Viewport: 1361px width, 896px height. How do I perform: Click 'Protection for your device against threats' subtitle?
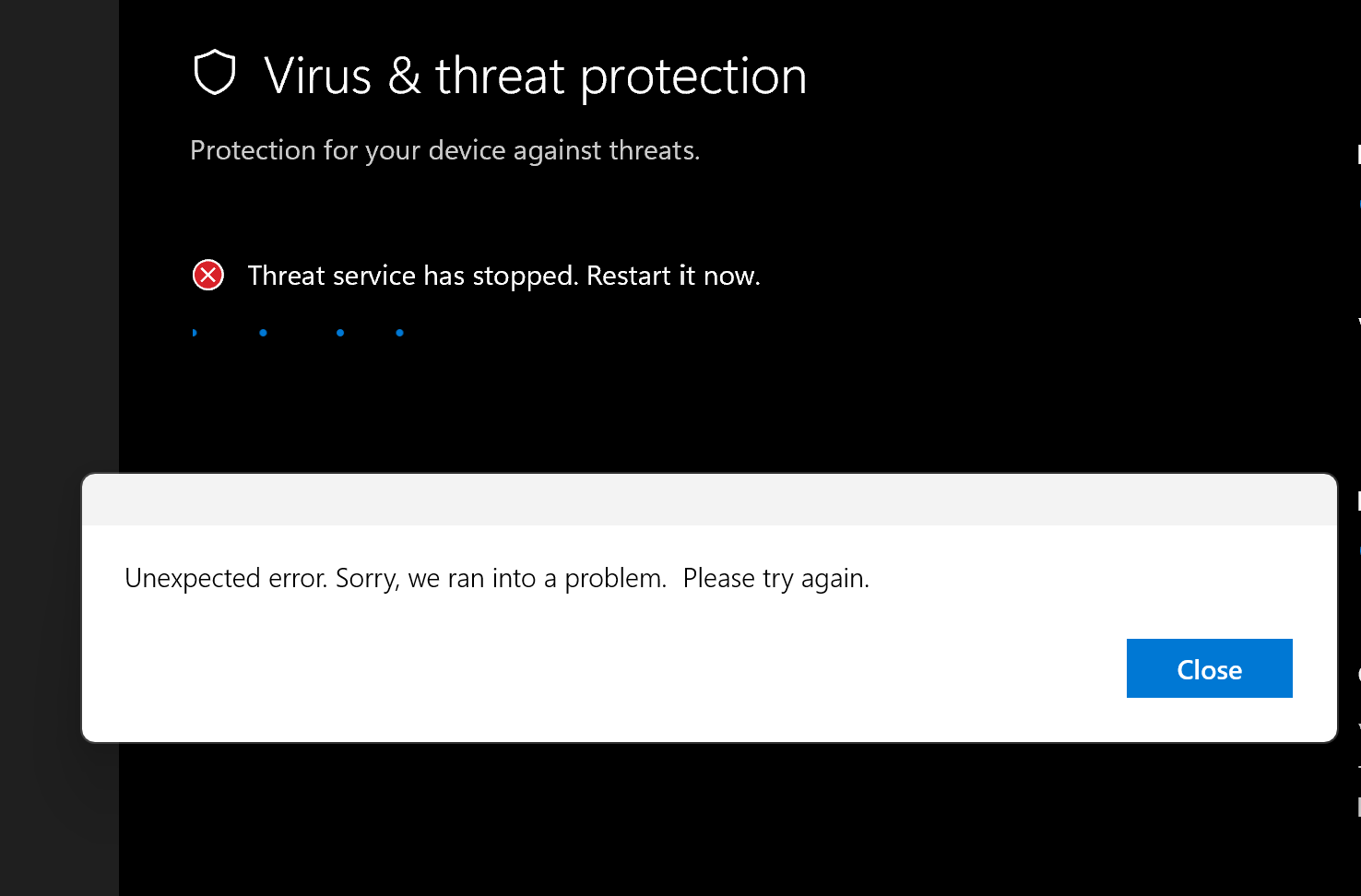point(444,150)
